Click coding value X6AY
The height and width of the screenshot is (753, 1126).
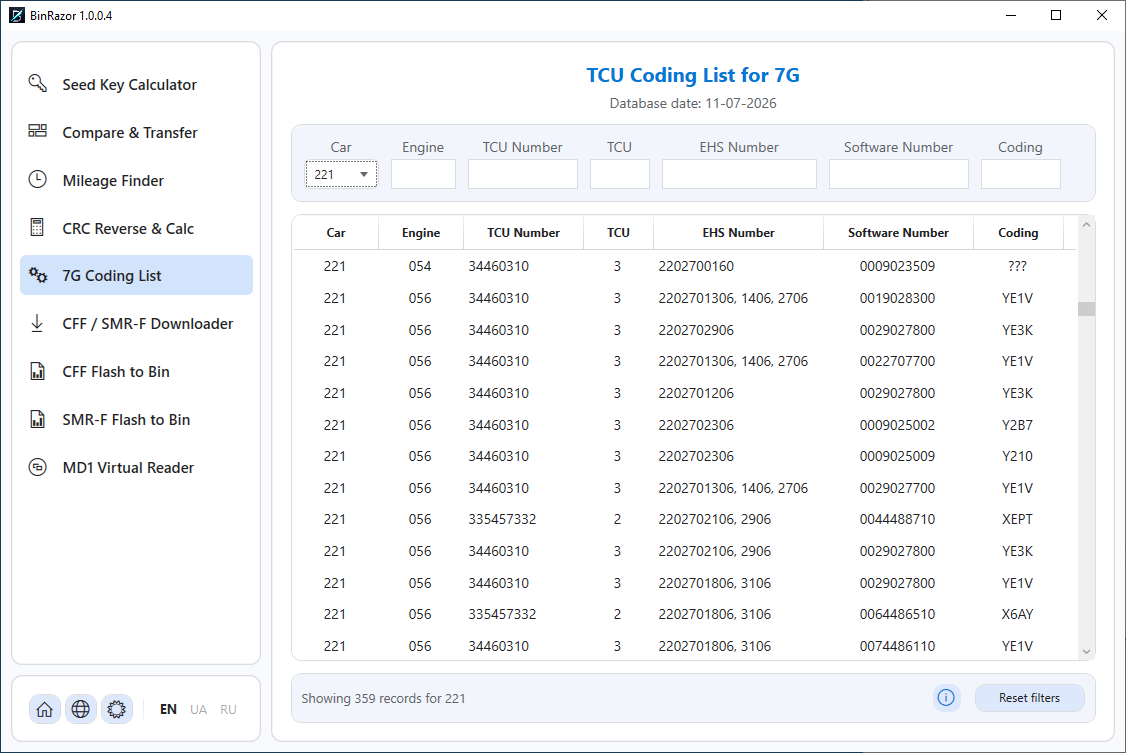[x=1018, y=614]
